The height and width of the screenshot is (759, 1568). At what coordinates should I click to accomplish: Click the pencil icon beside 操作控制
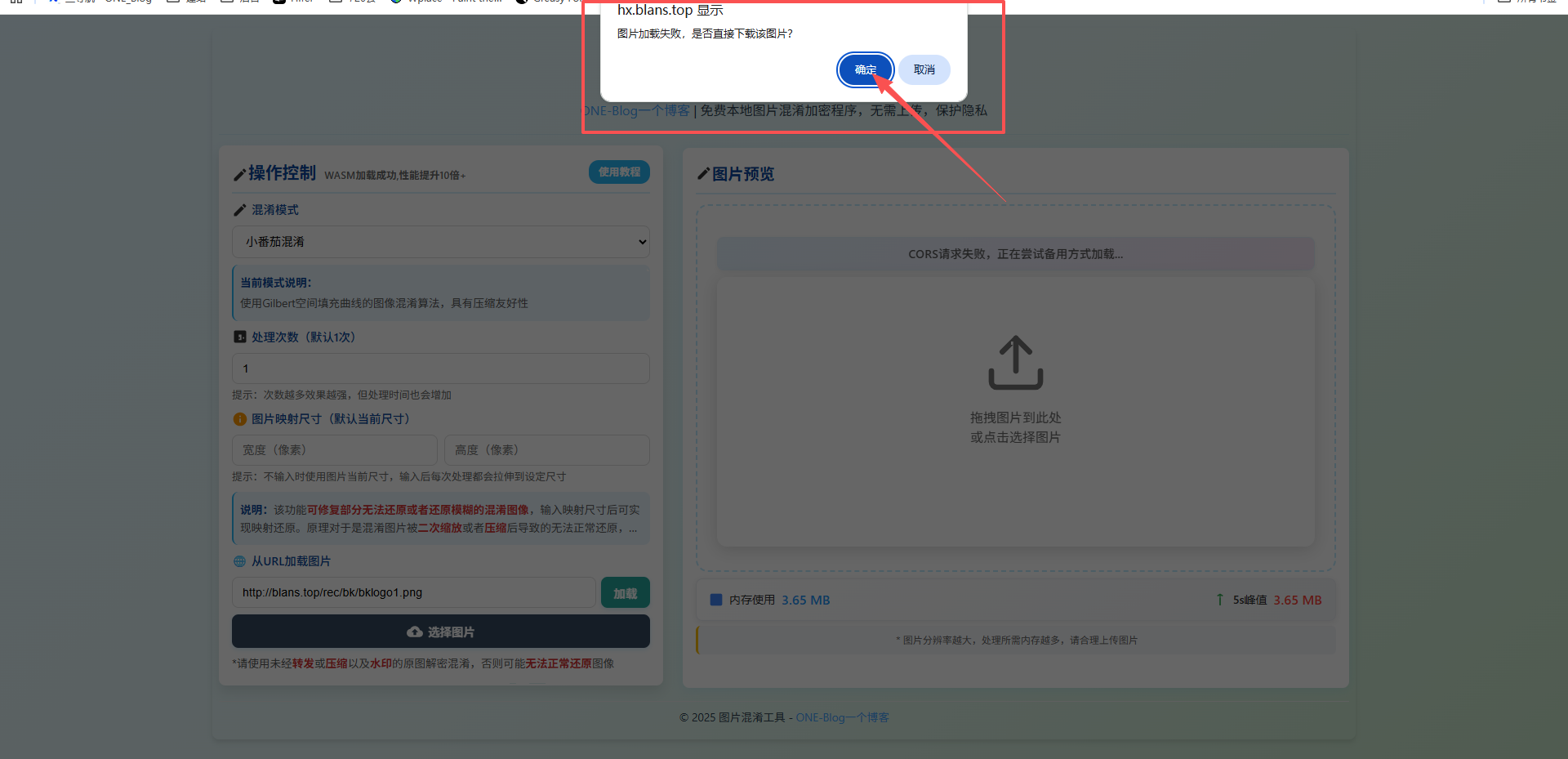[x=239, y=174]
